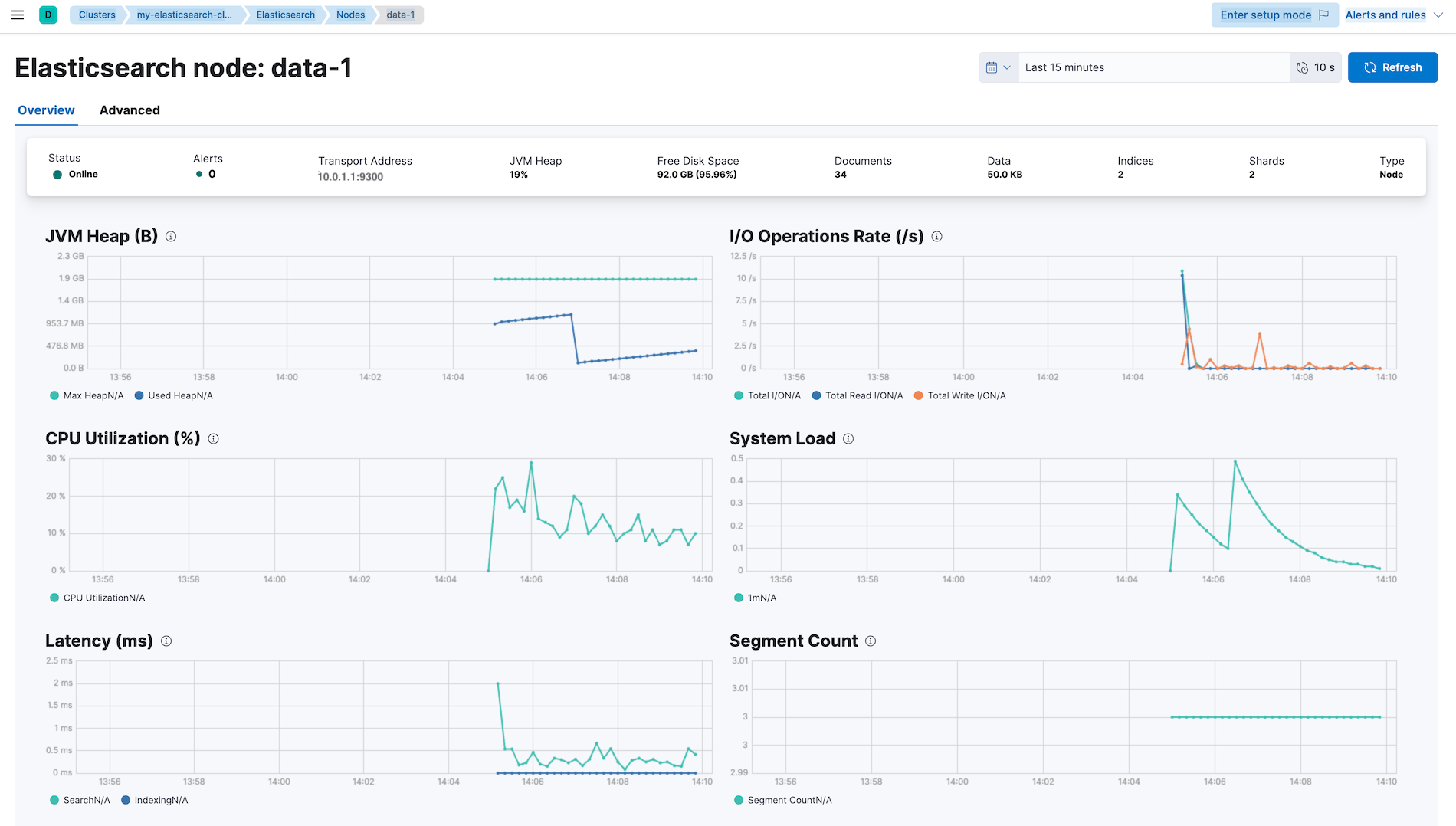The image size is (1456, 826).
Task: Click the refresh interval clock icon
Action: click(1302, 67)
